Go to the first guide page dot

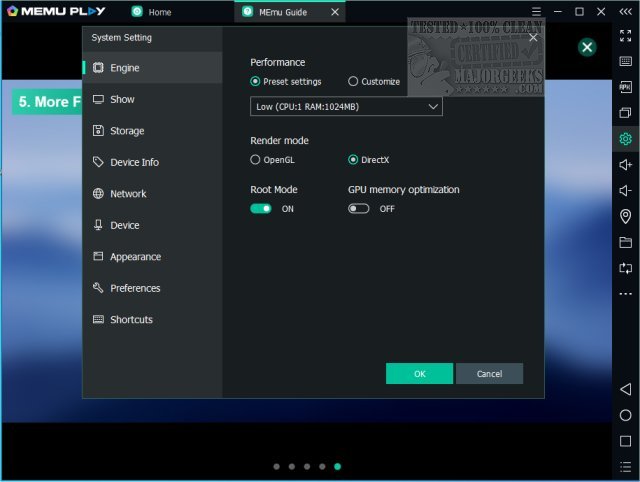(x=276, y=466)
